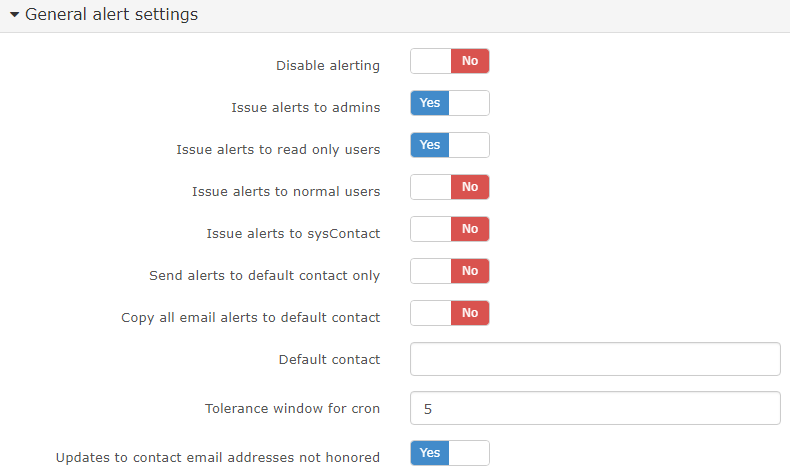
Task: Toggle Updates to contact email addresses switch
Action: (449, 453)
